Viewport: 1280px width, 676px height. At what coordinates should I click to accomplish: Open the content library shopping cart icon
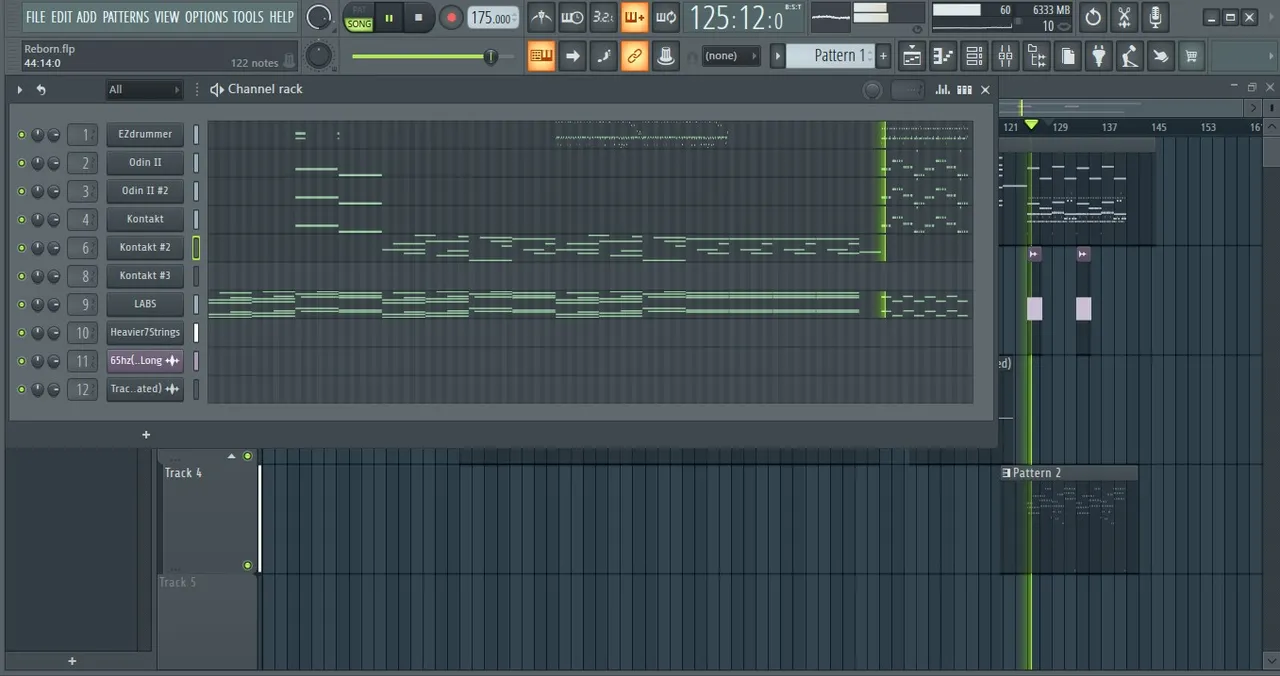point(1191,56)
